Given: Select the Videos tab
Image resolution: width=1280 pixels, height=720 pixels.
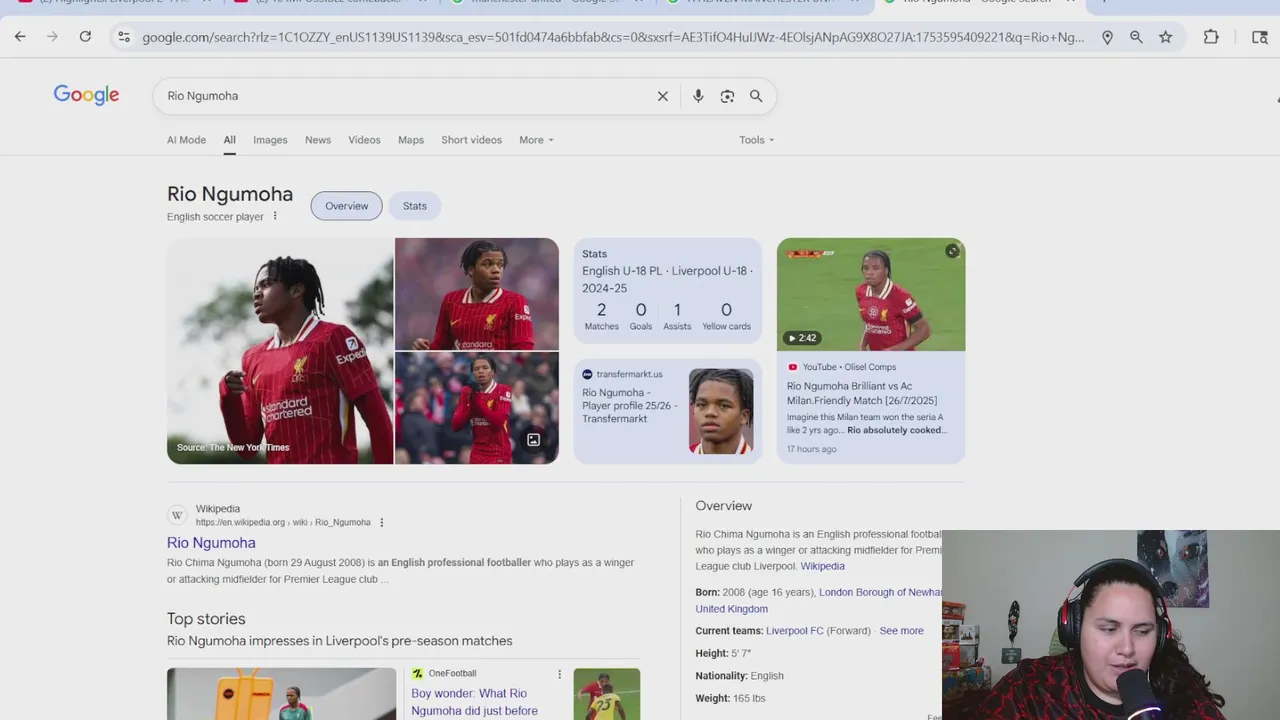Looking at the screenshot, I should click(x=364, y=140).
